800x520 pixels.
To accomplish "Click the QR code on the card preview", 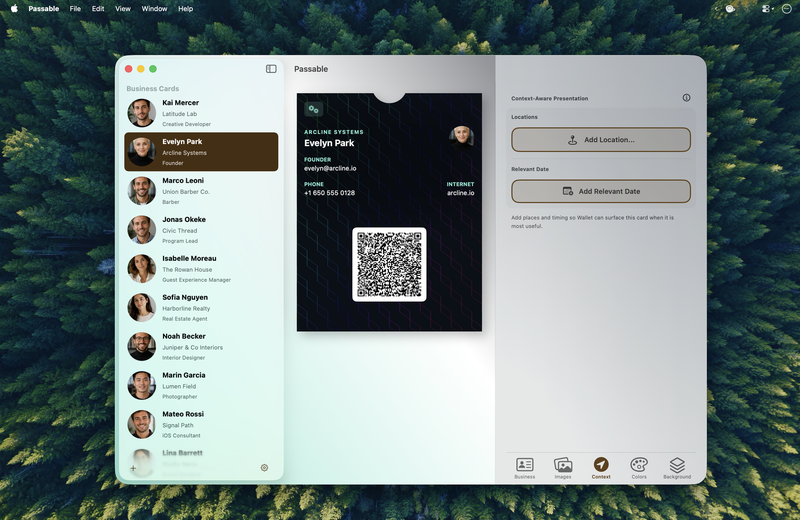I will point(389,264).
